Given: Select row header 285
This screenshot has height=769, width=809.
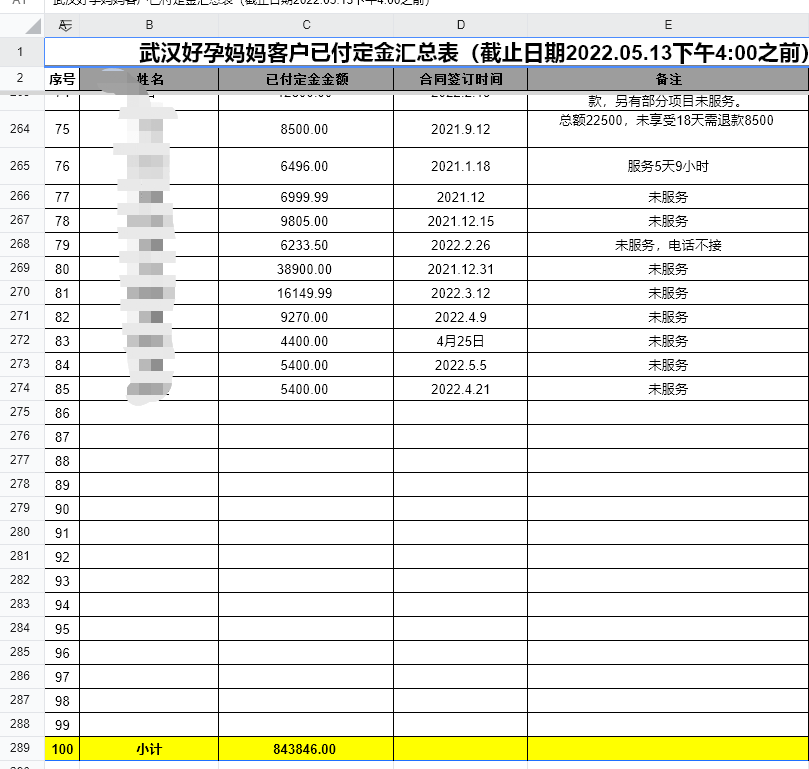Looking at the screenshot, I should tap(20, 652).
